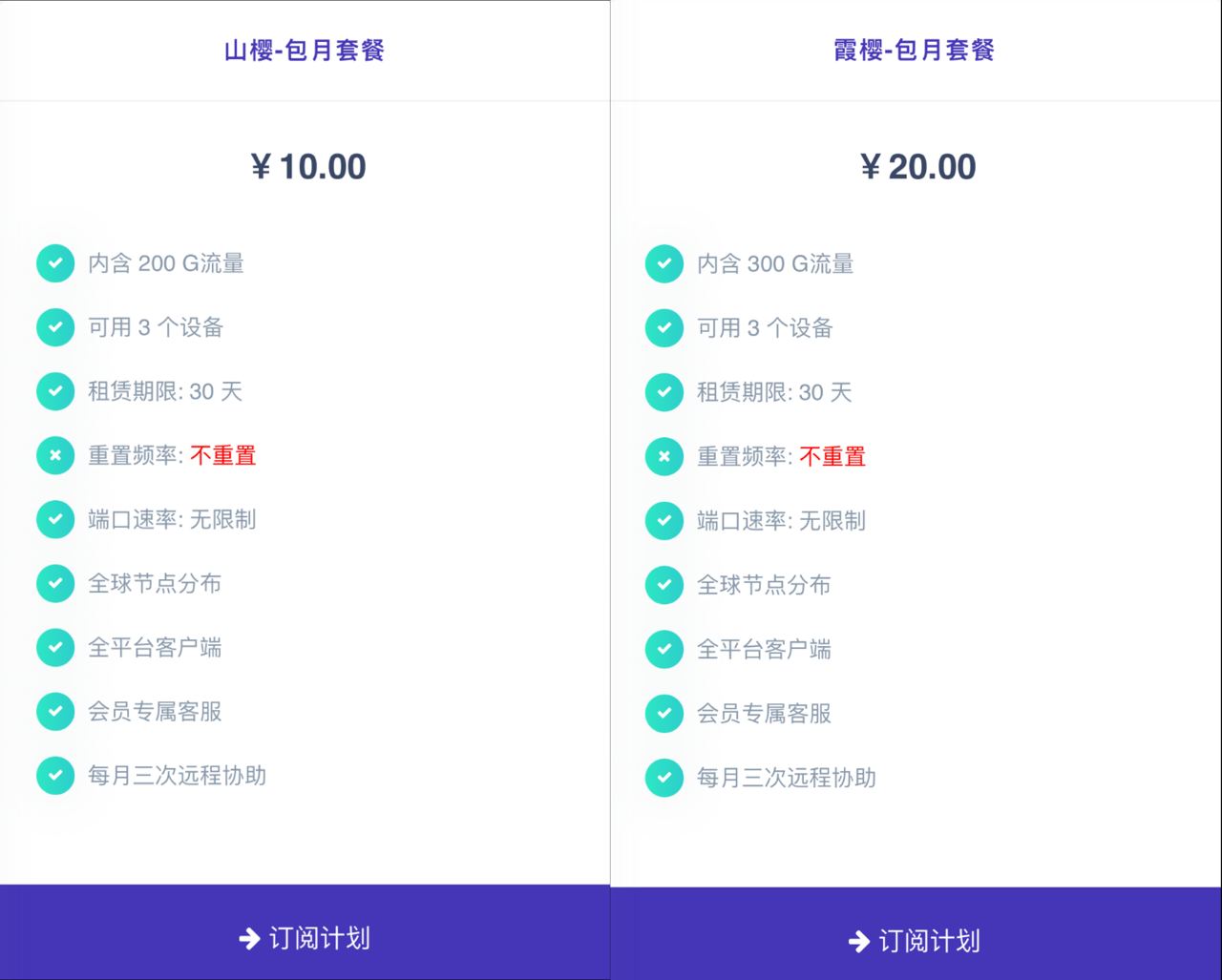The height and width of the screenshot is (980, 1222).
Task: Click 可用 3 个设备 in 霞樱 plan
Action: (x=765, y=328)
